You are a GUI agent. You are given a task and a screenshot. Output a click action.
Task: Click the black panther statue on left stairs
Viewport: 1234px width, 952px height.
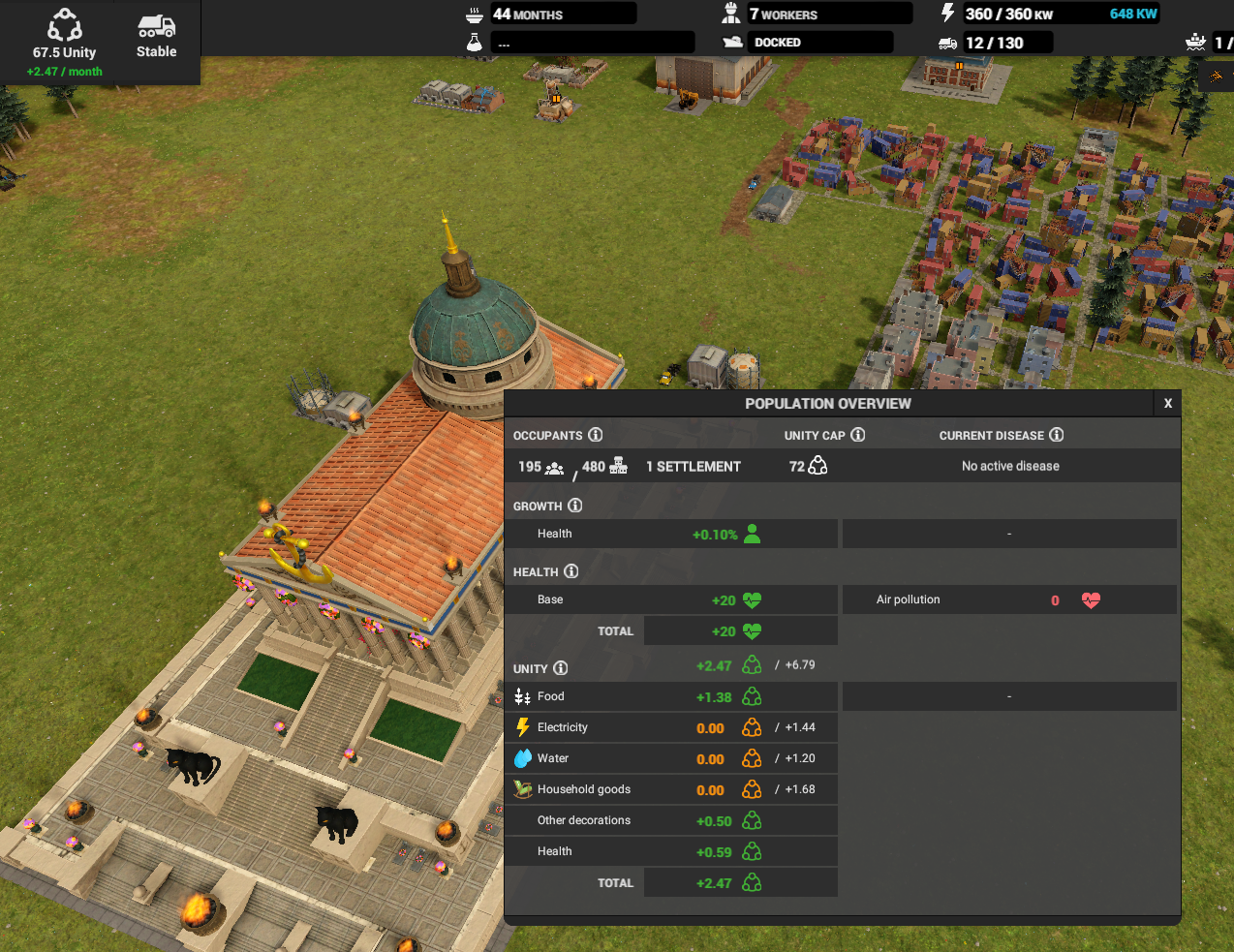[193, 765]
